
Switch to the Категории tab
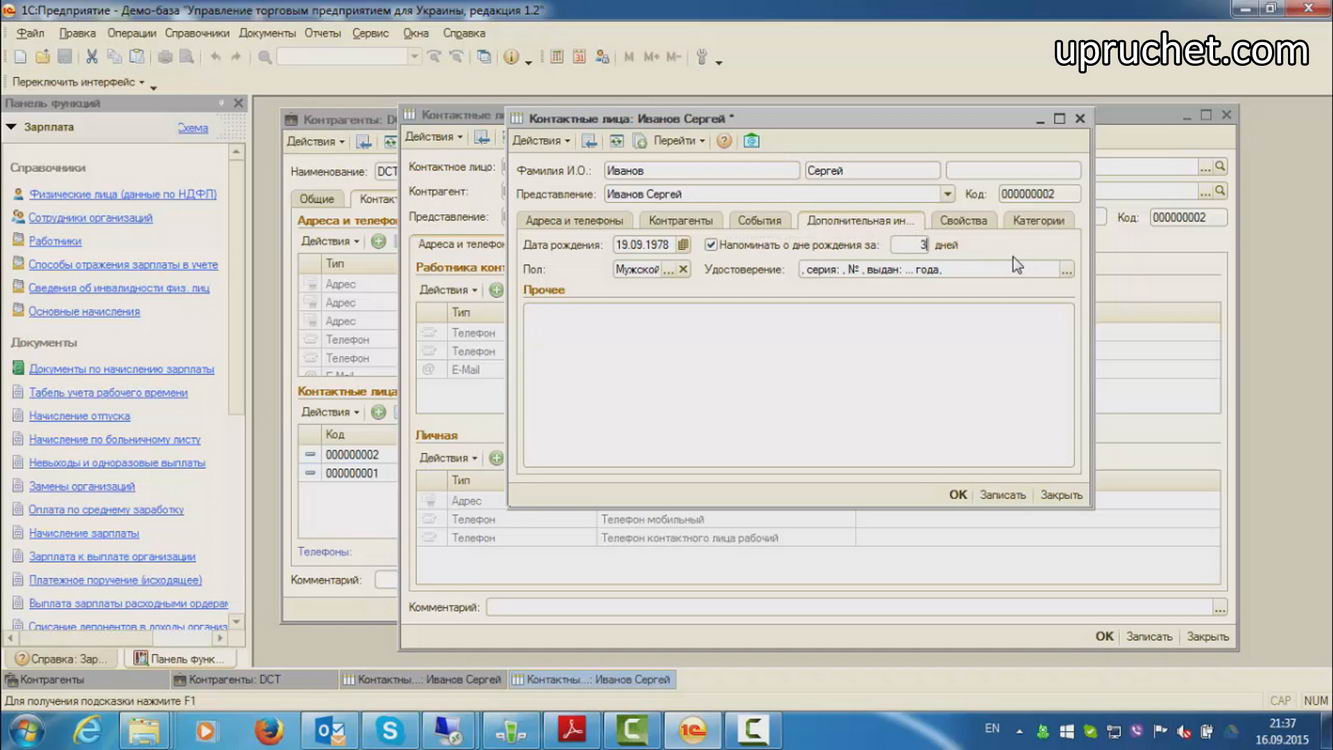coord(1038,220)
